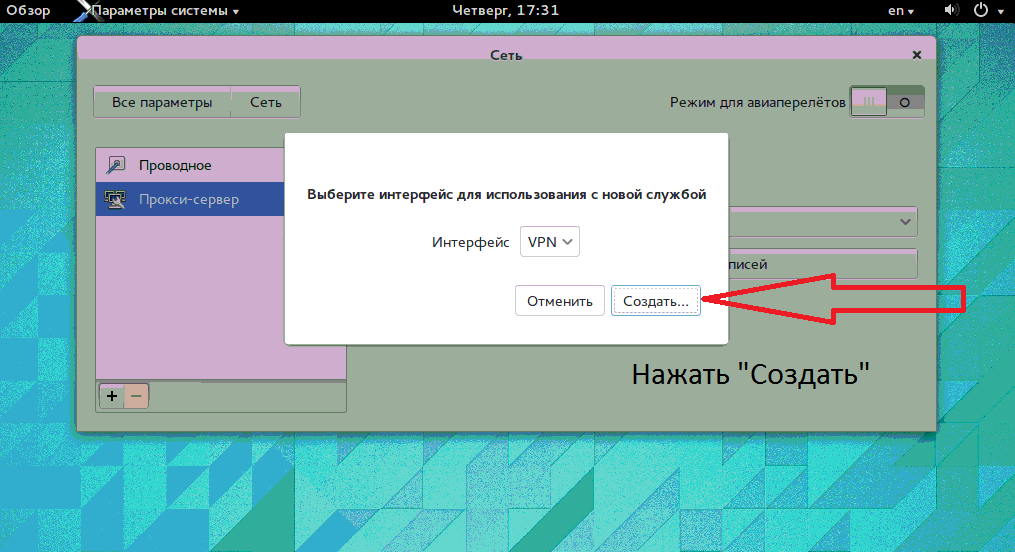Click the power icon in top bar
1015x552 pixels.
(x=981, y=11)
